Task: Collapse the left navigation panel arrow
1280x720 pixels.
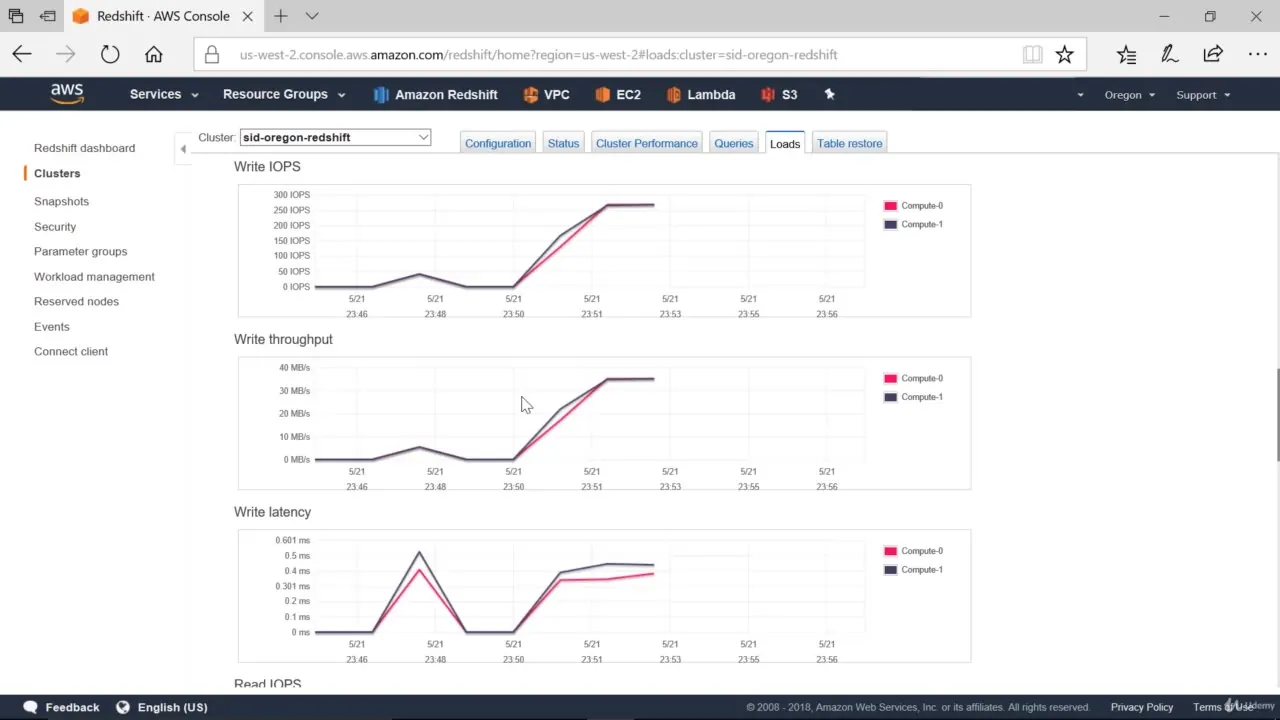Action: [183, 149]
